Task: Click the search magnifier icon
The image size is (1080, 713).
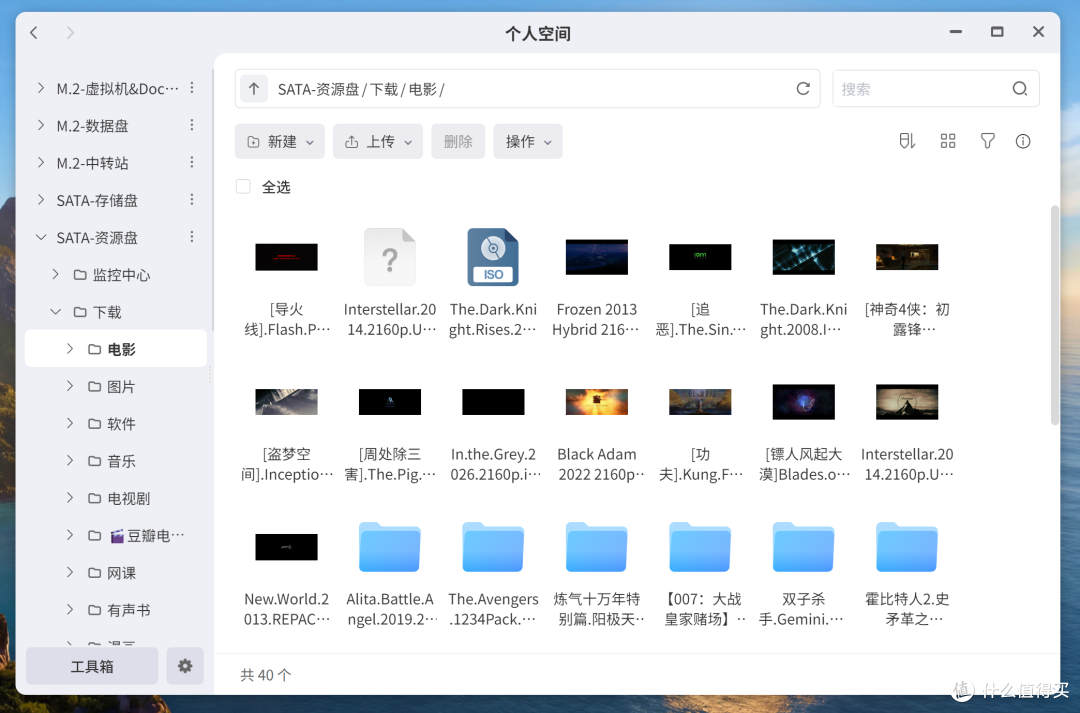Action: (1020, 89)
